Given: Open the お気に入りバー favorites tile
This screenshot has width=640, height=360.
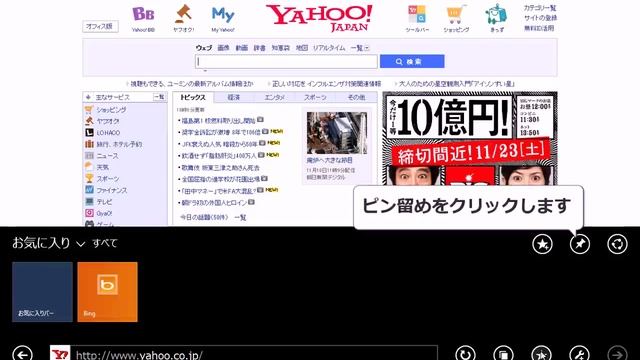Looking at the screenshot, I should (42, 292).
